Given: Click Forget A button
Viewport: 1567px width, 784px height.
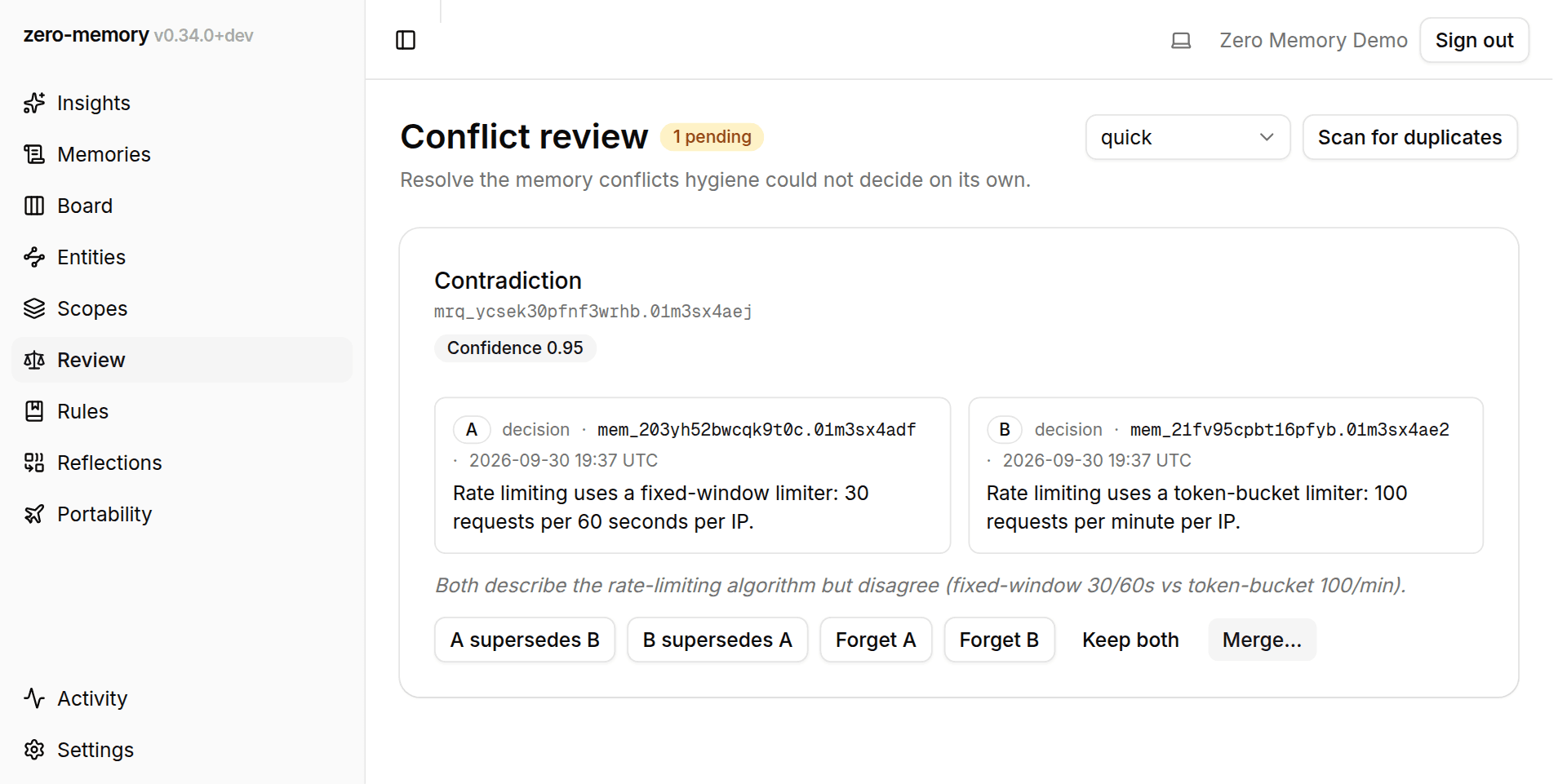Looking at the screenshot, I should pos(876,640).
